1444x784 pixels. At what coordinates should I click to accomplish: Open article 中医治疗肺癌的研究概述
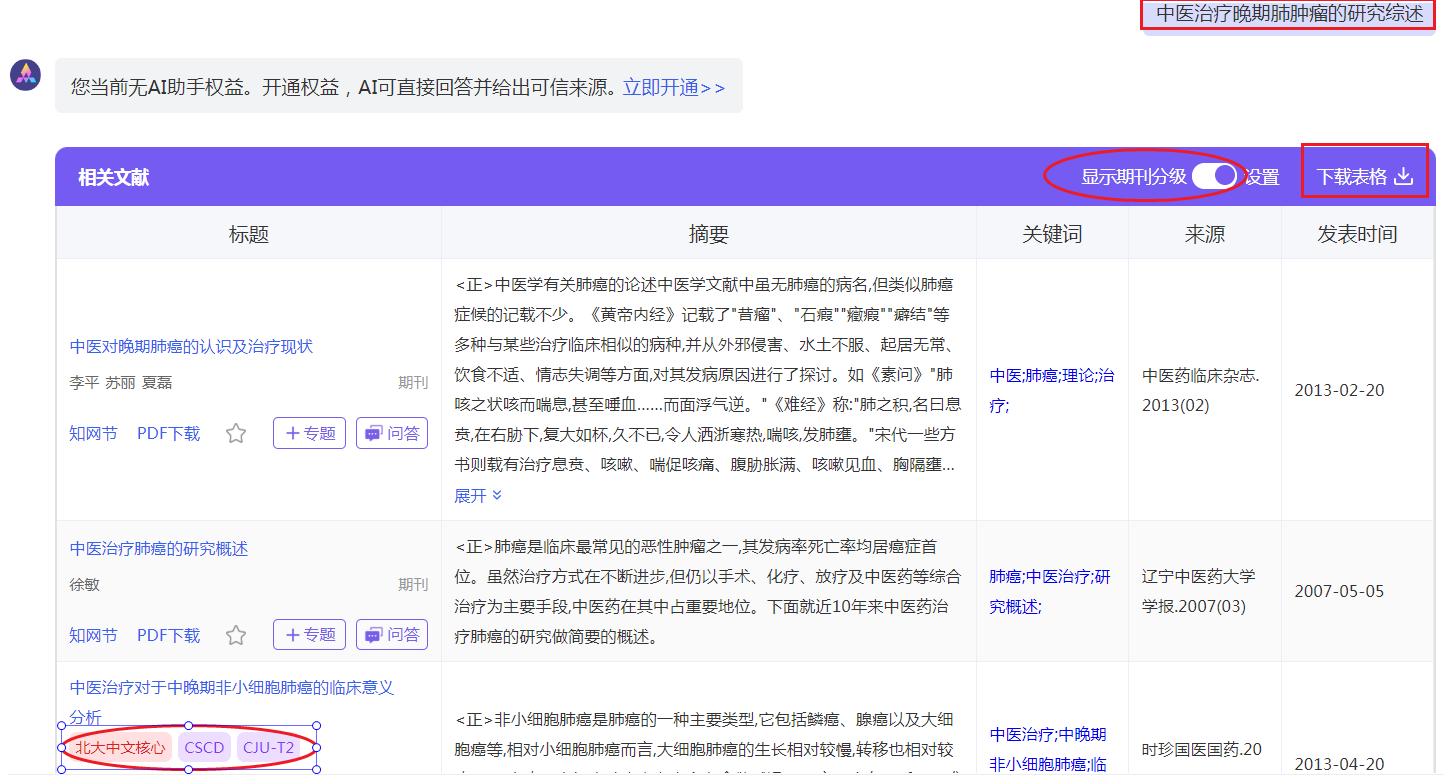tap(159, 549)
